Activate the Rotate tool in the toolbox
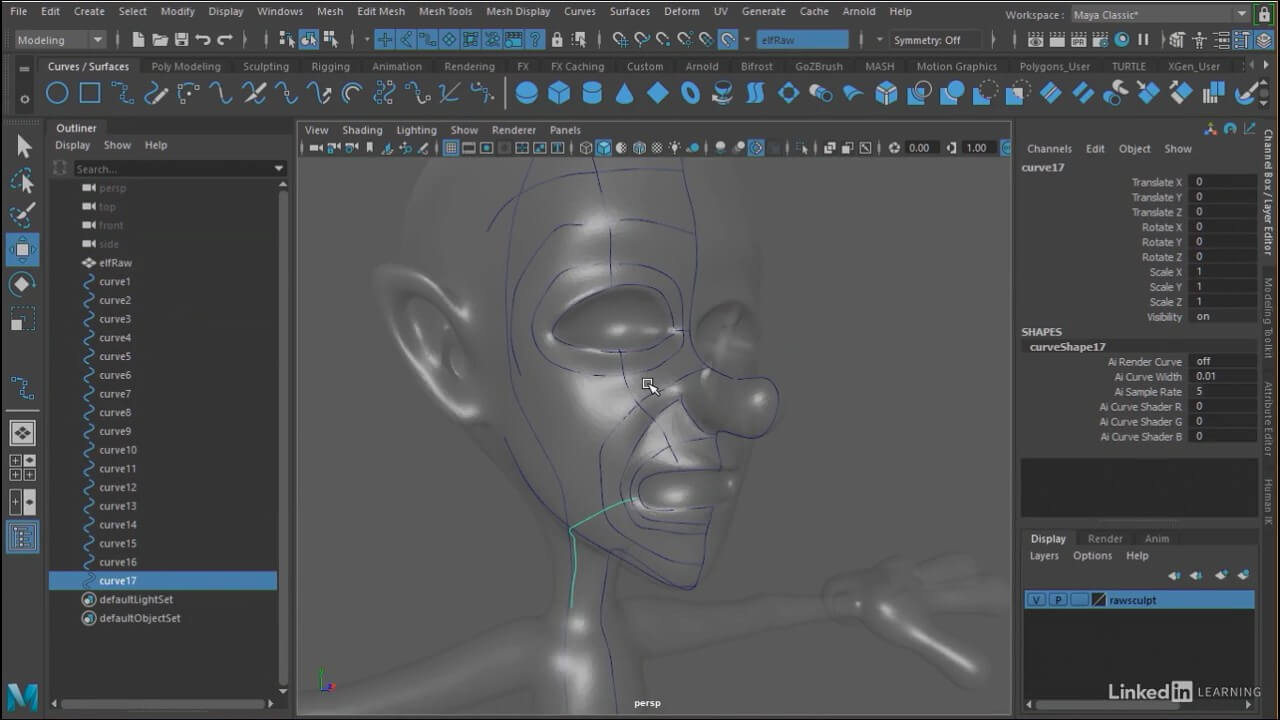 tap(23, 284)
